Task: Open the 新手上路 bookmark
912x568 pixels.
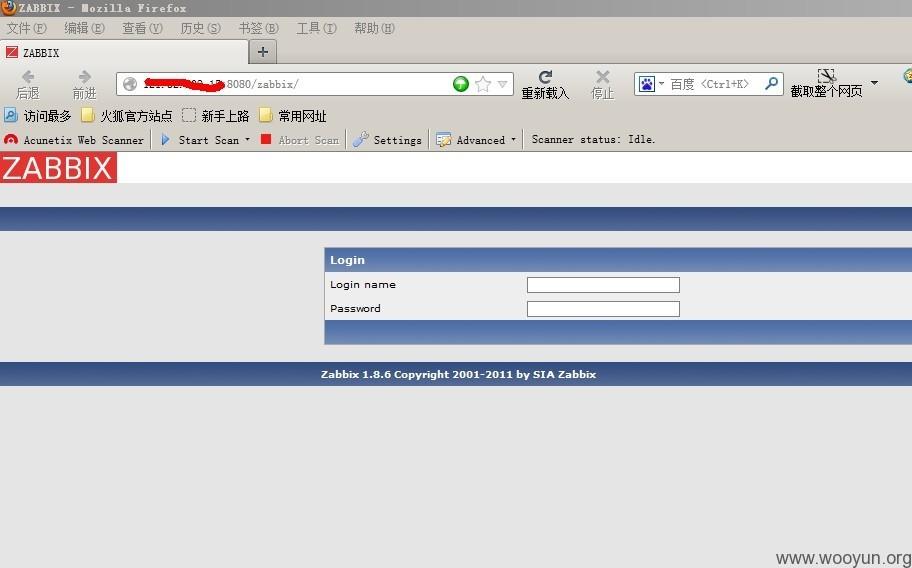Action: pyautogui.click(x=215, y=116)
